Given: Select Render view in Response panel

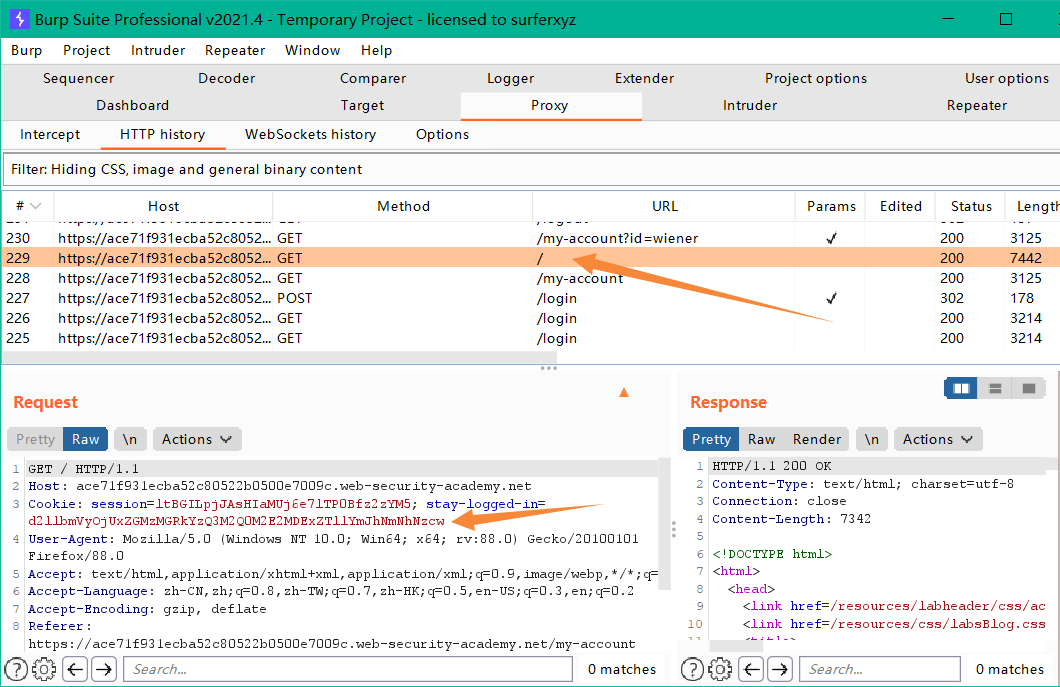Looking at the screenshot, I should point(817,439).
